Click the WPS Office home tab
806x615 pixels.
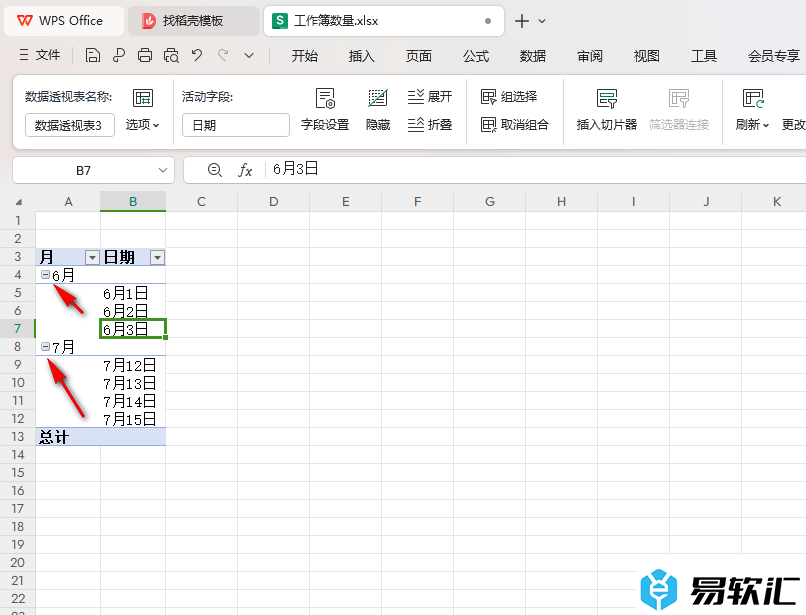(x=64, y=21)
